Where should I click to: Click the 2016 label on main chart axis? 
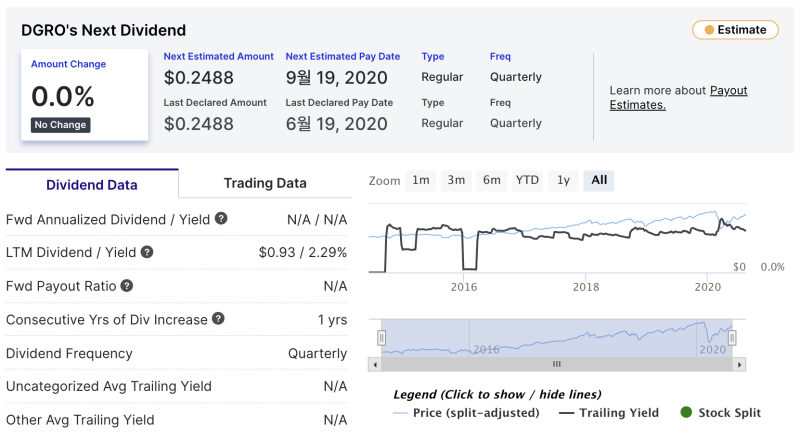tap(464, 287)
